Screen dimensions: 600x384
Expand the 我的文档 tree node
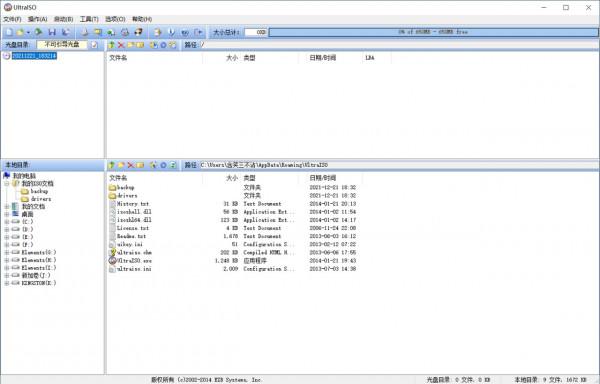(7, 207)
